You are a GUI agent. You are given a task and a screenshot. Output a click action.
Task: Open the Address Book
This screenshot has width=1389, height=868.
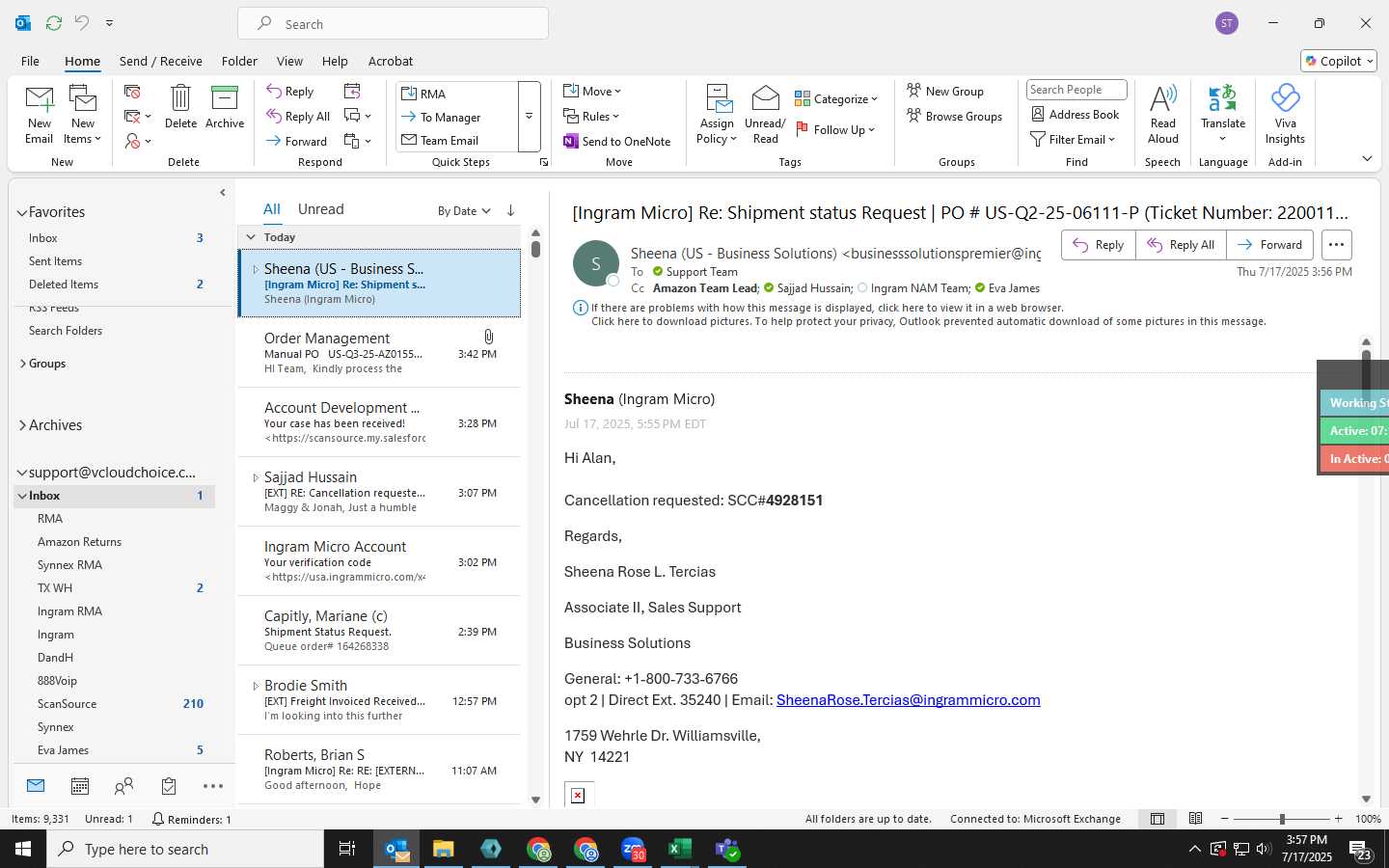pos(1075,115)
